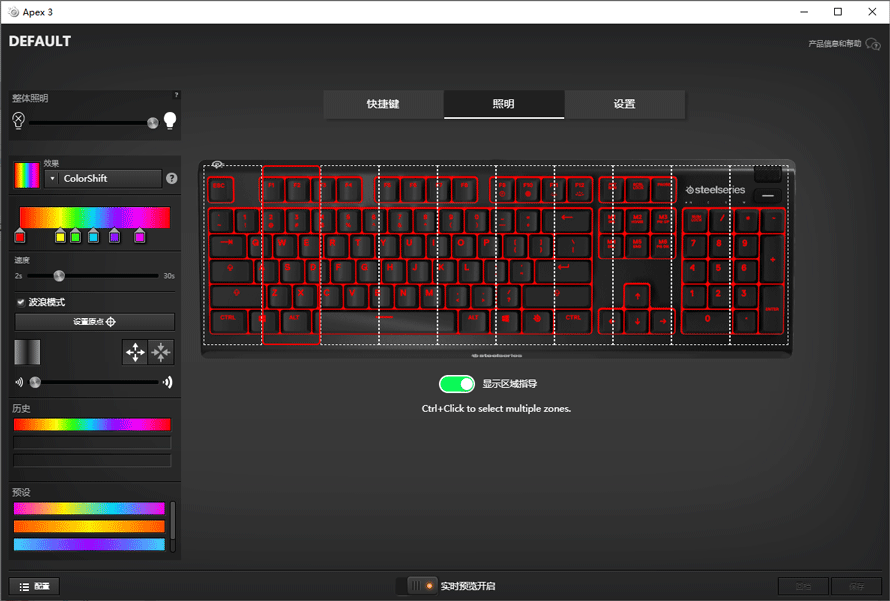
Task: Click the narrow wave icon left of slider
Action: pyautogui.click(x=19, y=382)
